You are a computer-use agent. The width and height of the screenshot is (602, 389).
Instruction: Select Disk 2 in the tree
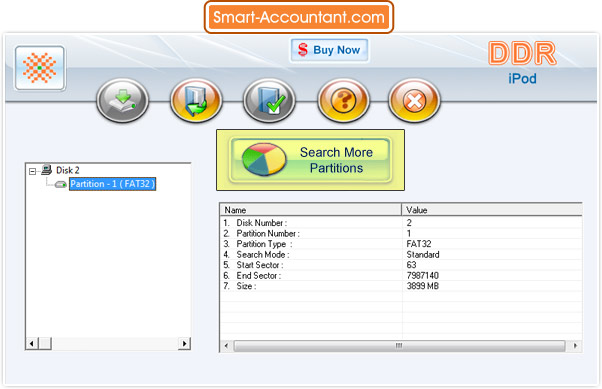(x=68, y=170)
